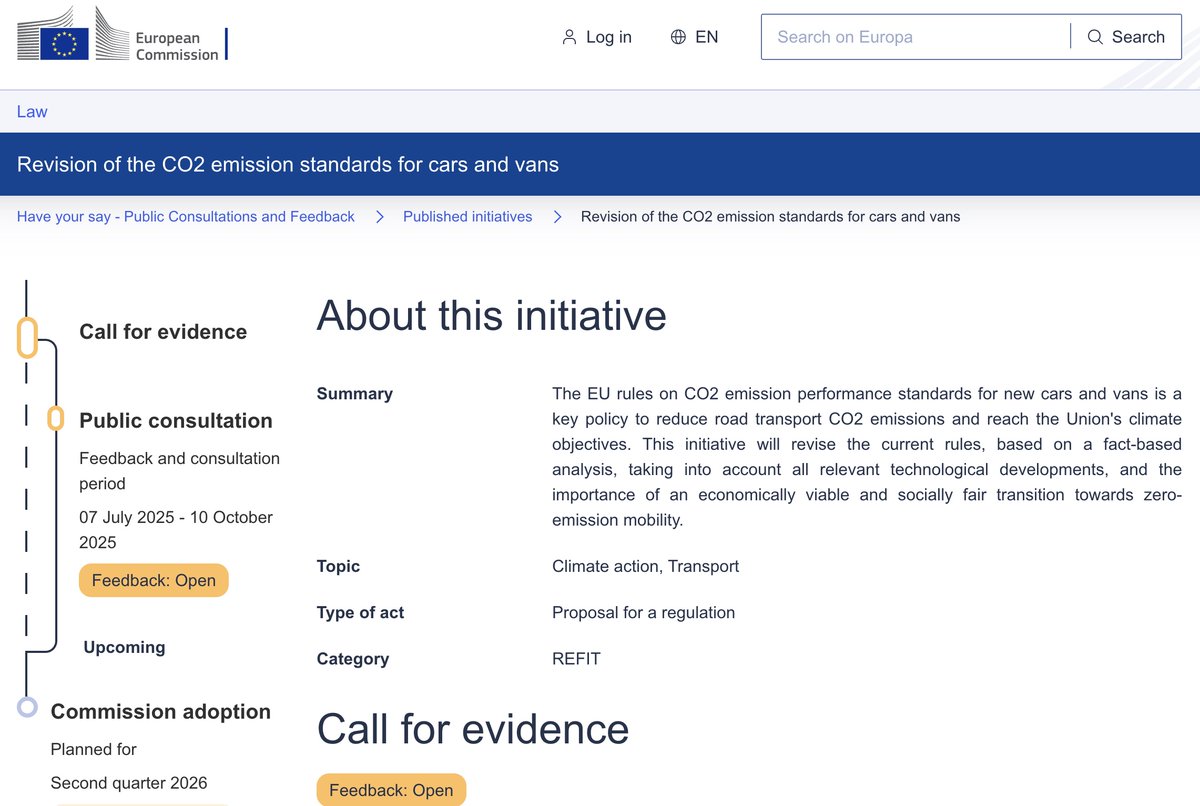The height and width of the screenshot is (806, 1200).
Task: Click the date range 07 July 2025 - 10 October 2025
Action: (x=176, y=530)
